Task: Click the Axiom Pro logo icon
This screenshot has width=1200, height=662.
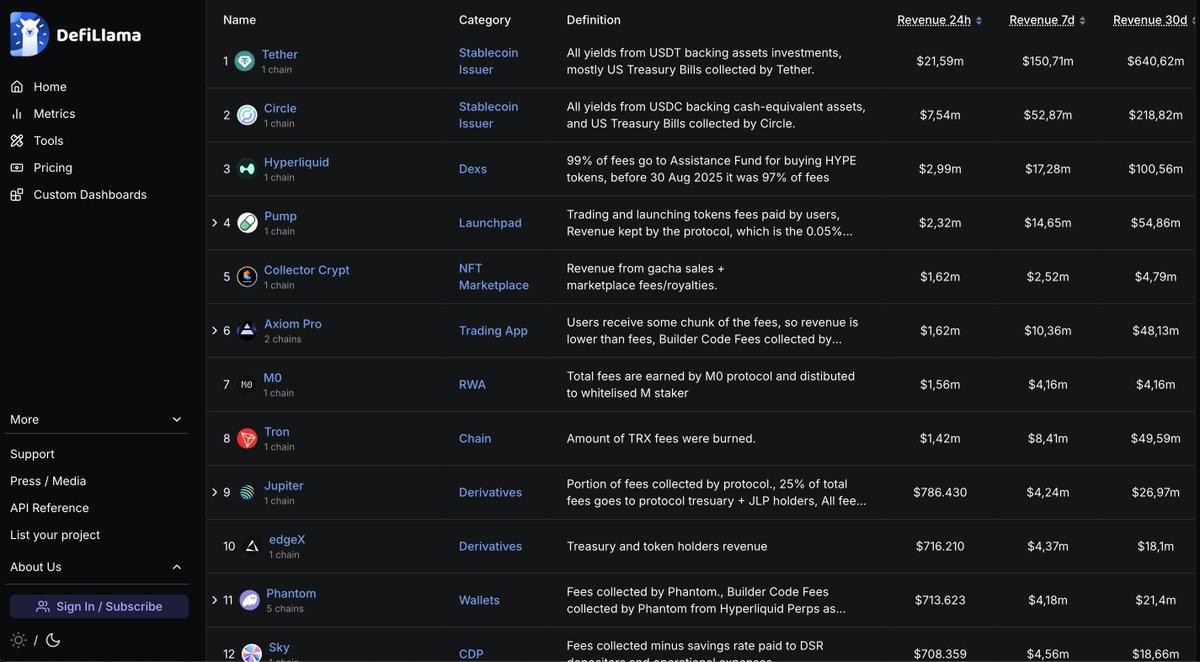Action: tap(247, 331)
